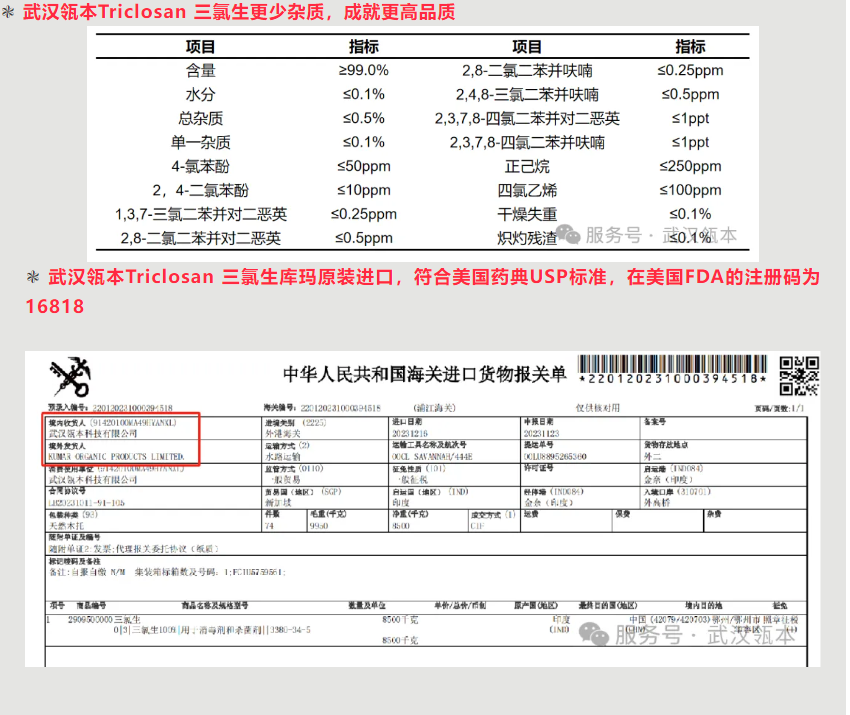Click the '≤0.5ppm' value for 2,4,8-三氯二苯并呋喃
Screen dimensions: 850x715
pyautogui.click(x=690, y=94)
